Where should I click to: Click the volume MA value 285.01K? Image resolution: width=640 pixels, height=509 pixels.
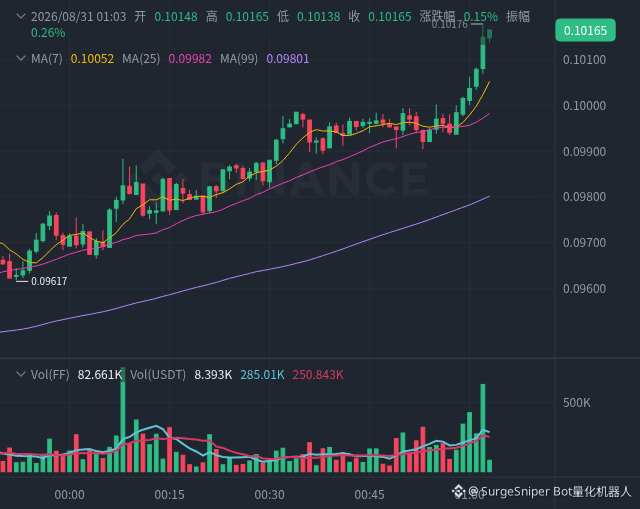(x=262, y=375)
